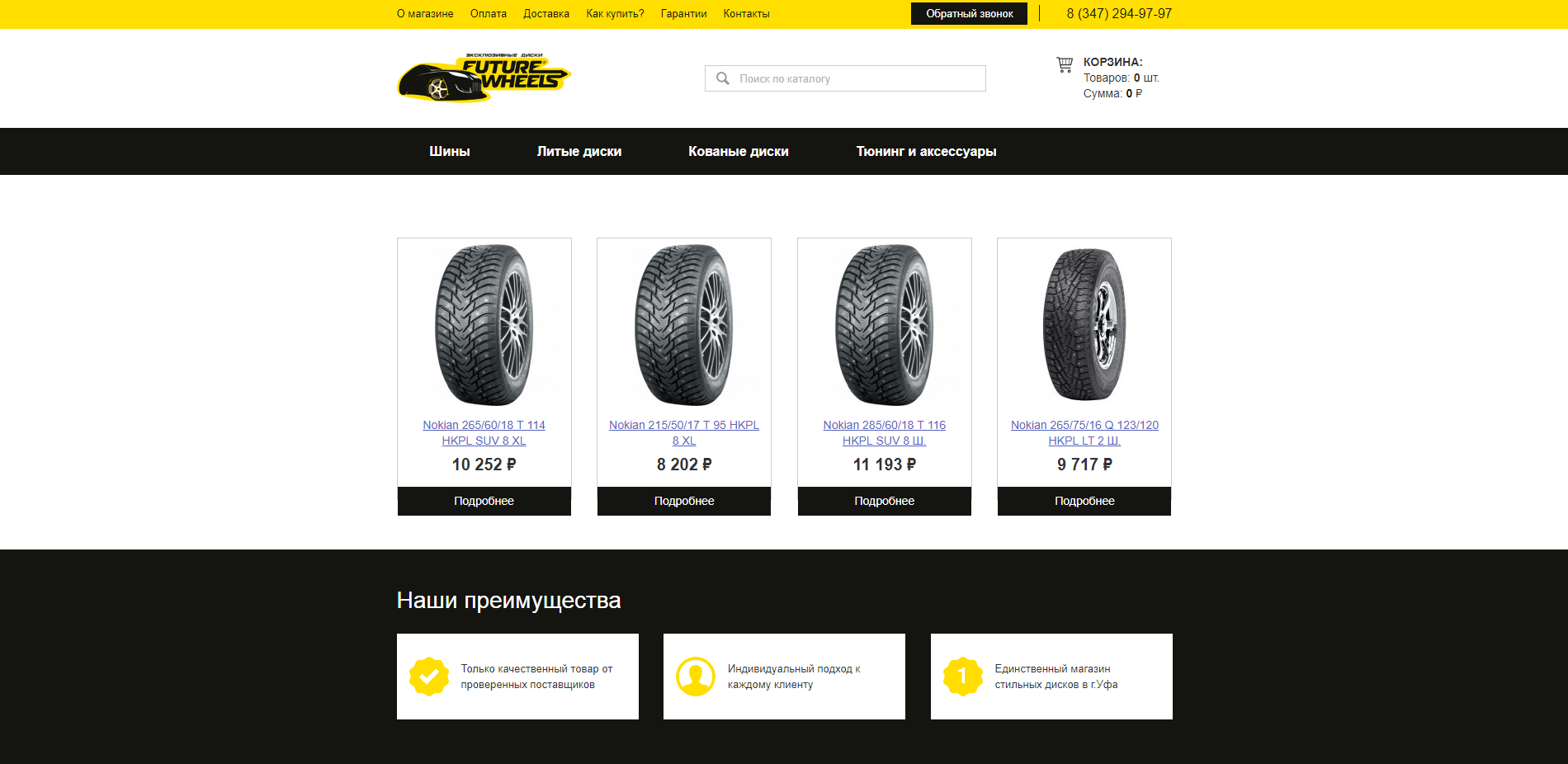
Task: Click the yellow checkmark badge icon
Action: point(429,677)
